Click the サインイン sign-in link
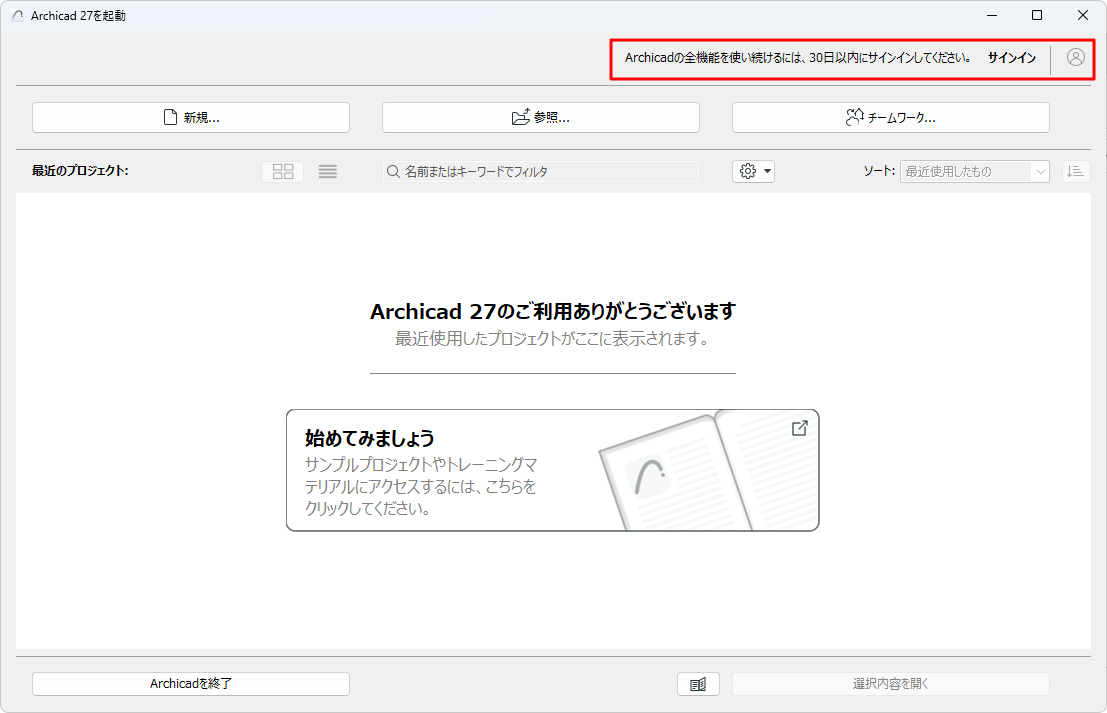The height and width of the screenshot is (713, 1107). (1012, 58)
